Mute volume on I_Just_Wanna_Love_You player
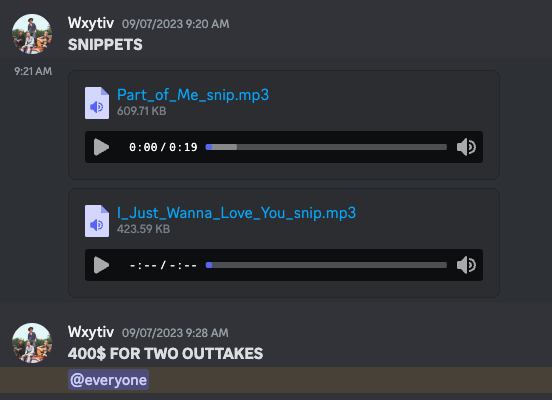 466,265
